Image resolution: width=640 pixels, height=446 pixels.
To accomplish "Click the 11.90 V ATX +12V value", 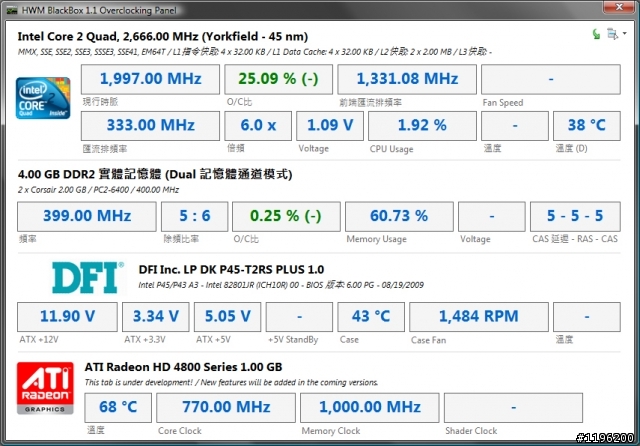I will point(67,317).
